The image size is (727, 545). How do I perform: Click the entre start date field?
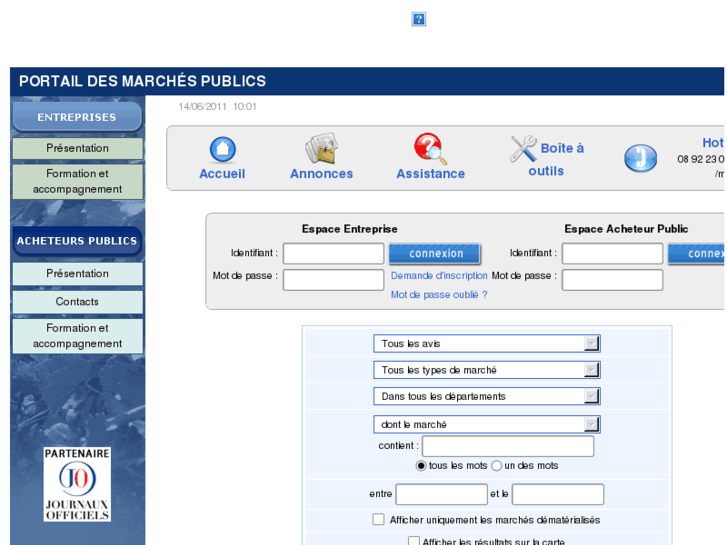(x=441, y=494)
